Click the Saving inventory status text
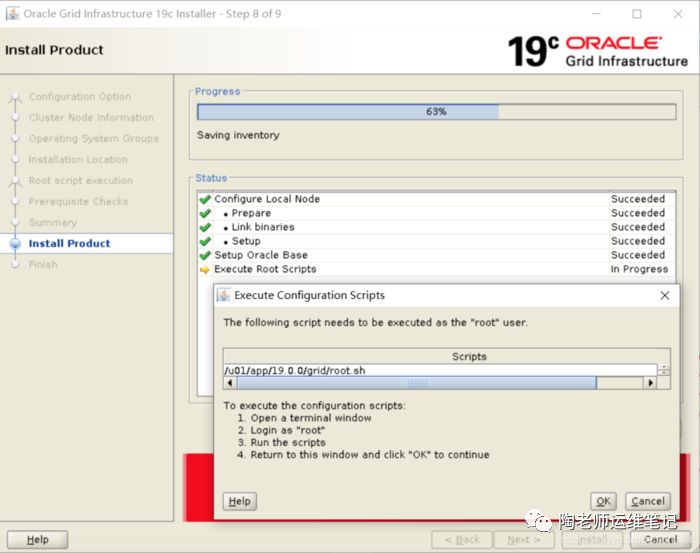 [x=238, y=135]
